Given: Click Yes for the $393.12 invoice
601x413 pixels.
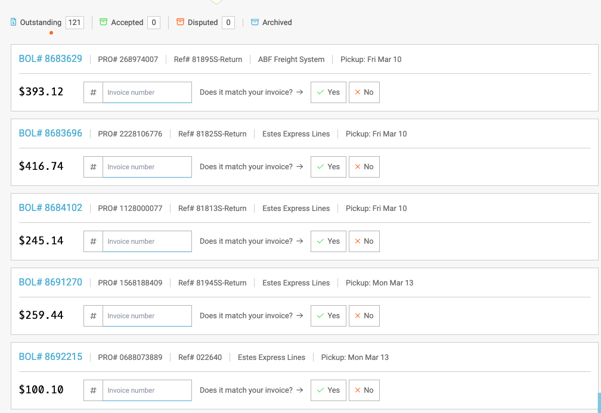Looking at the screenshot, I should point(328,92).
